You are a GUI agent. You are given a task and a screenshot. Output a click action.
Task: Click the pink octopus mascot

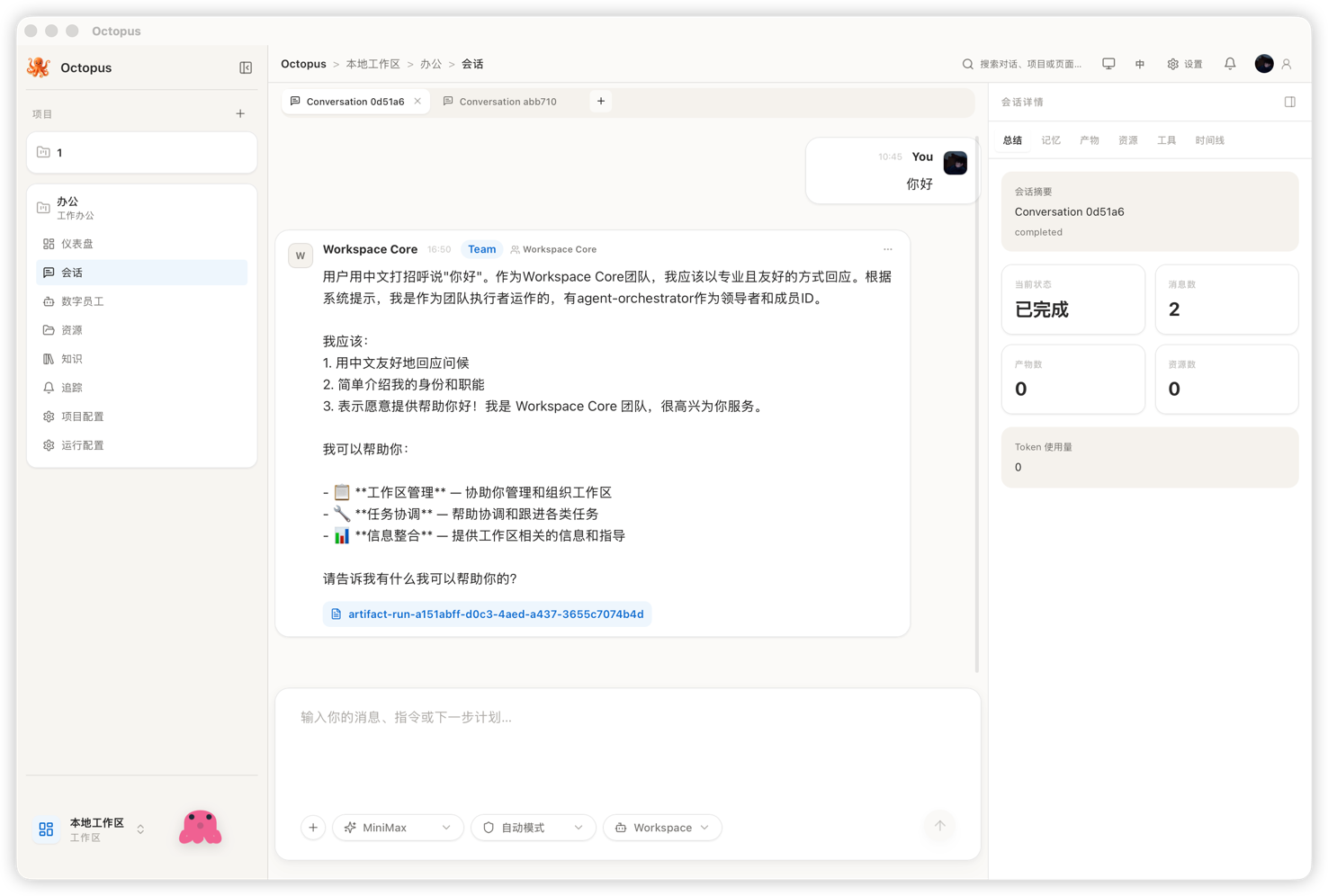[x=200, y=828]
